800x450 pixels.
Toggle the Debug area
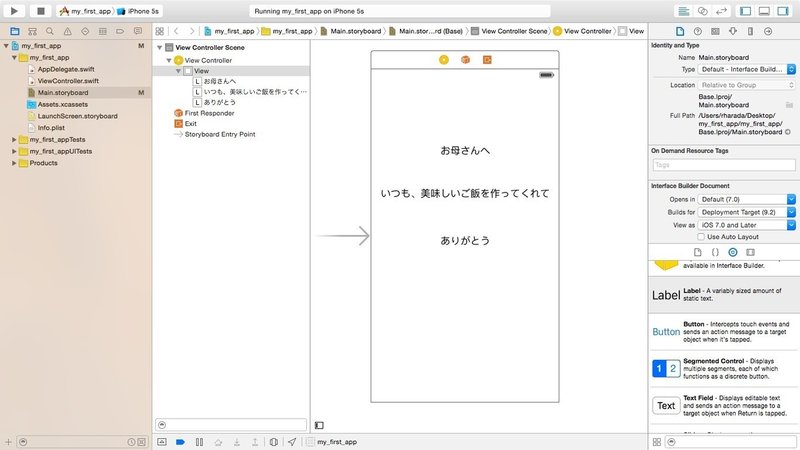tap(764, 11)
